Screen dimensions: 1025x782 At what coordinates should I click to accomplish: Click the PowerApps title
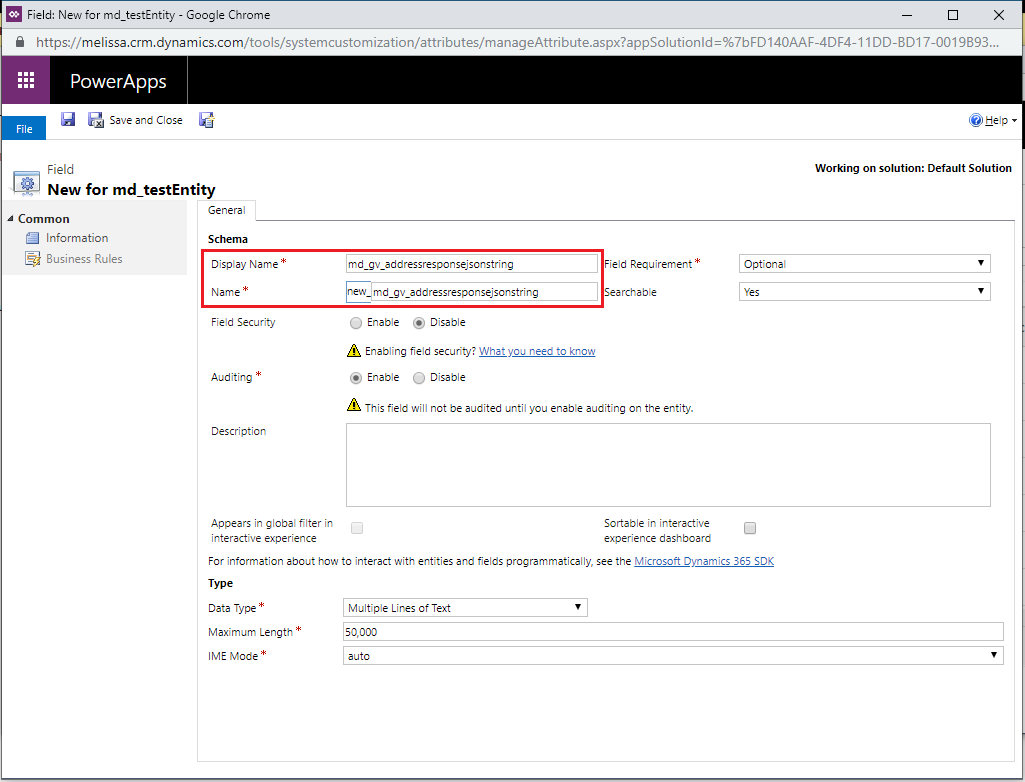point(118,81)
